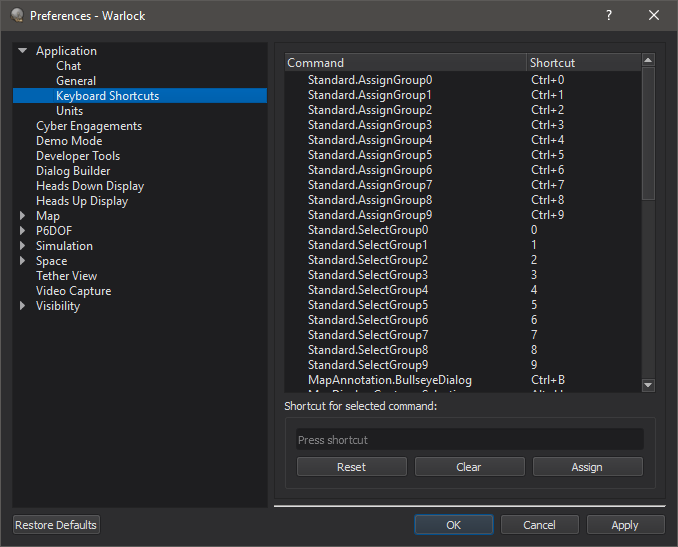This screenshot has width=678, height=547.
Task: Expand the Map tree node
Action: click(x=22, y=216)
